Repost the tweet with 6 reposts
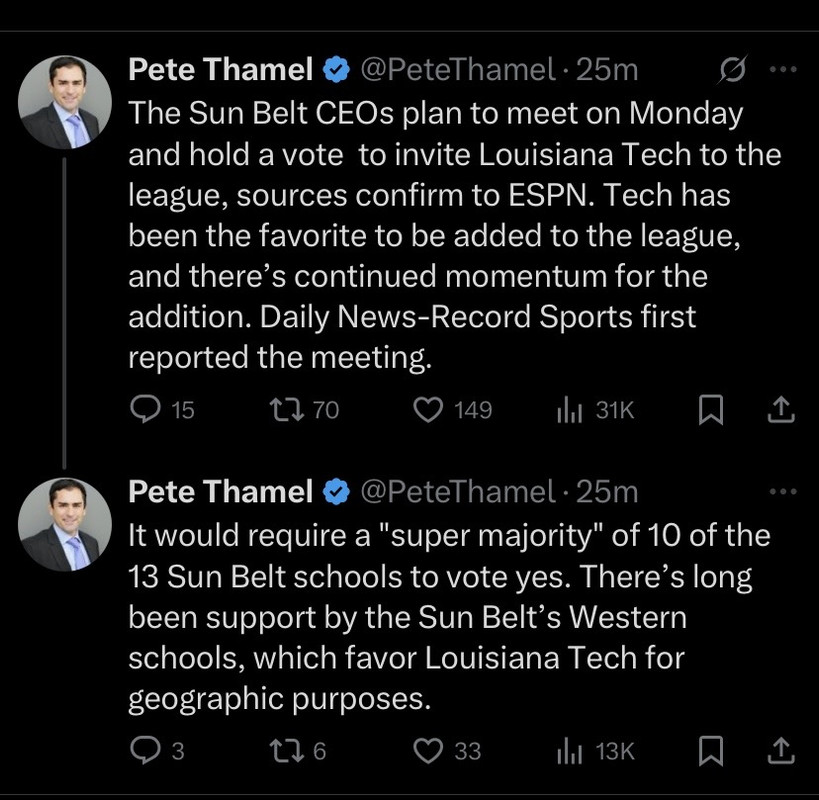This screenshot has height=800, width=819. (287, 751)
